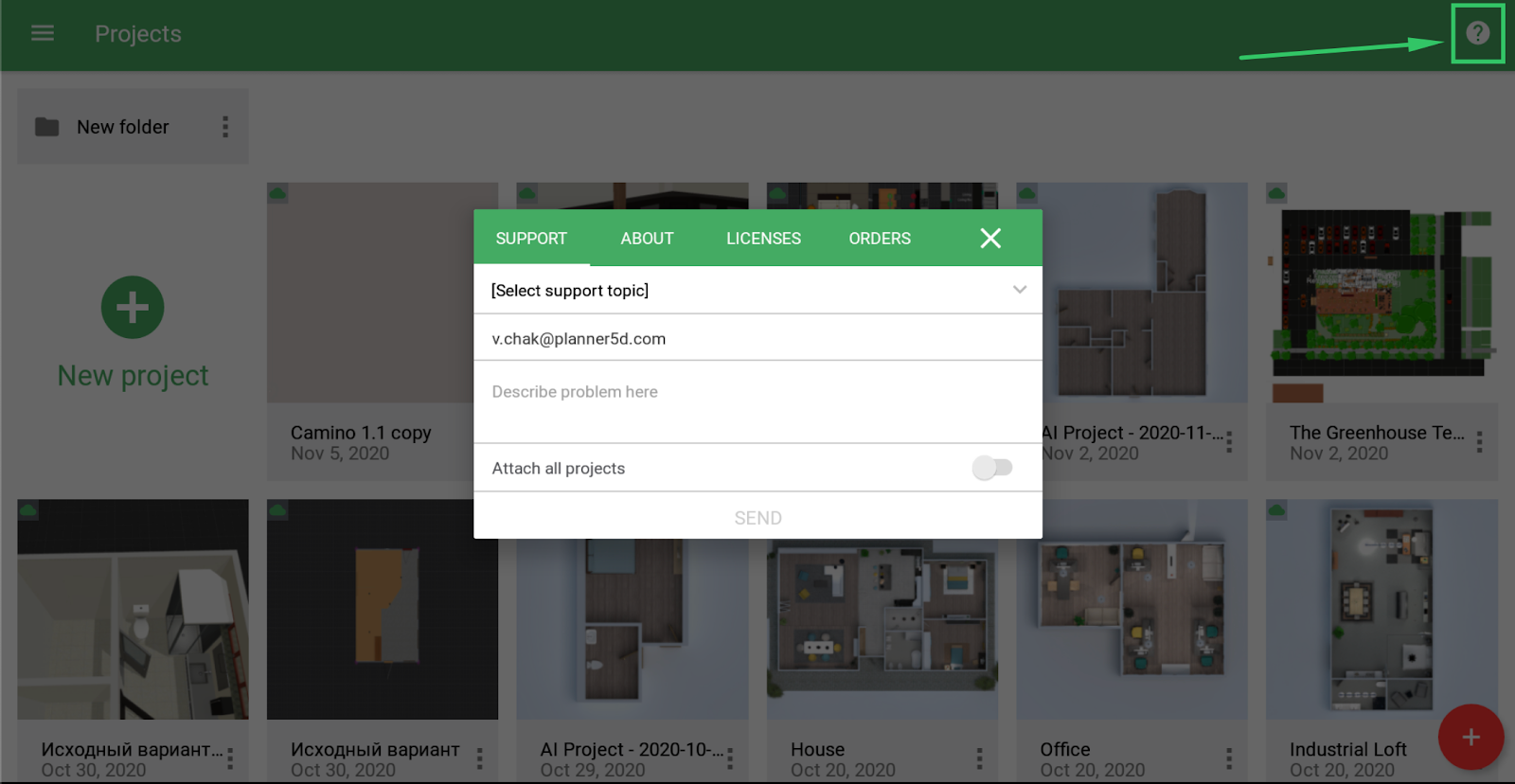Click the SEND button

[757, 518]
